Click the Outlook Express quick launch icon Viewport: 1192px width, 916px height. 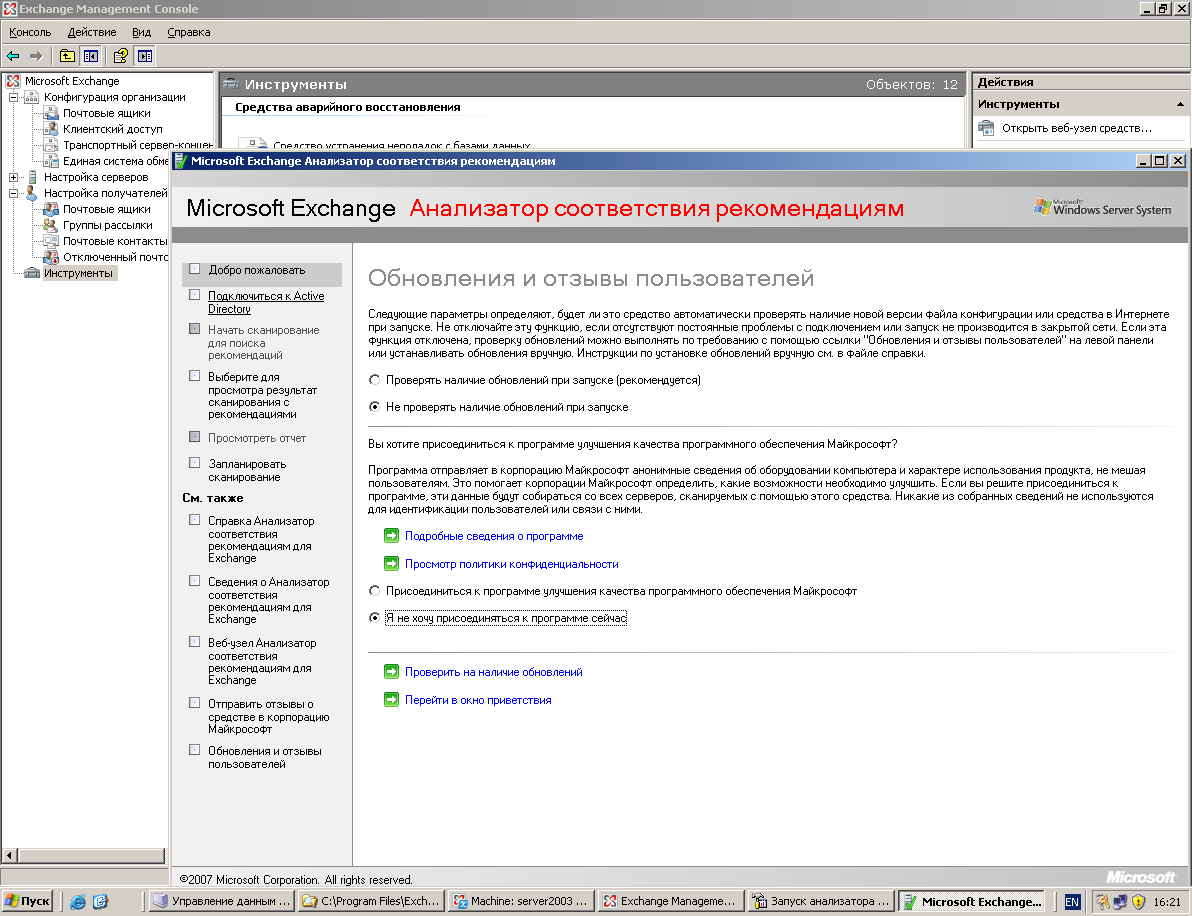pos(100,902)
